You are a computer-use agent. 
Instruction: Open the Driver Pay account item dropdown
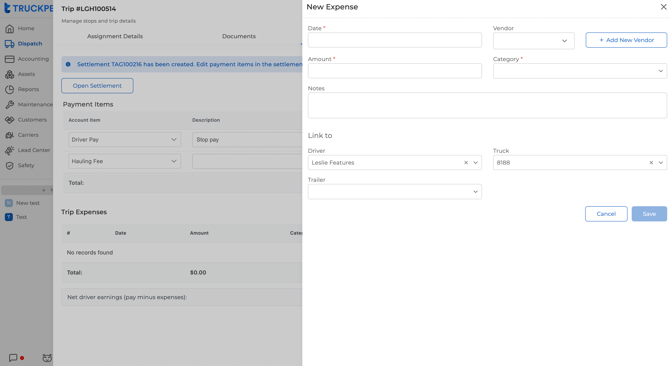pos(124,140)
